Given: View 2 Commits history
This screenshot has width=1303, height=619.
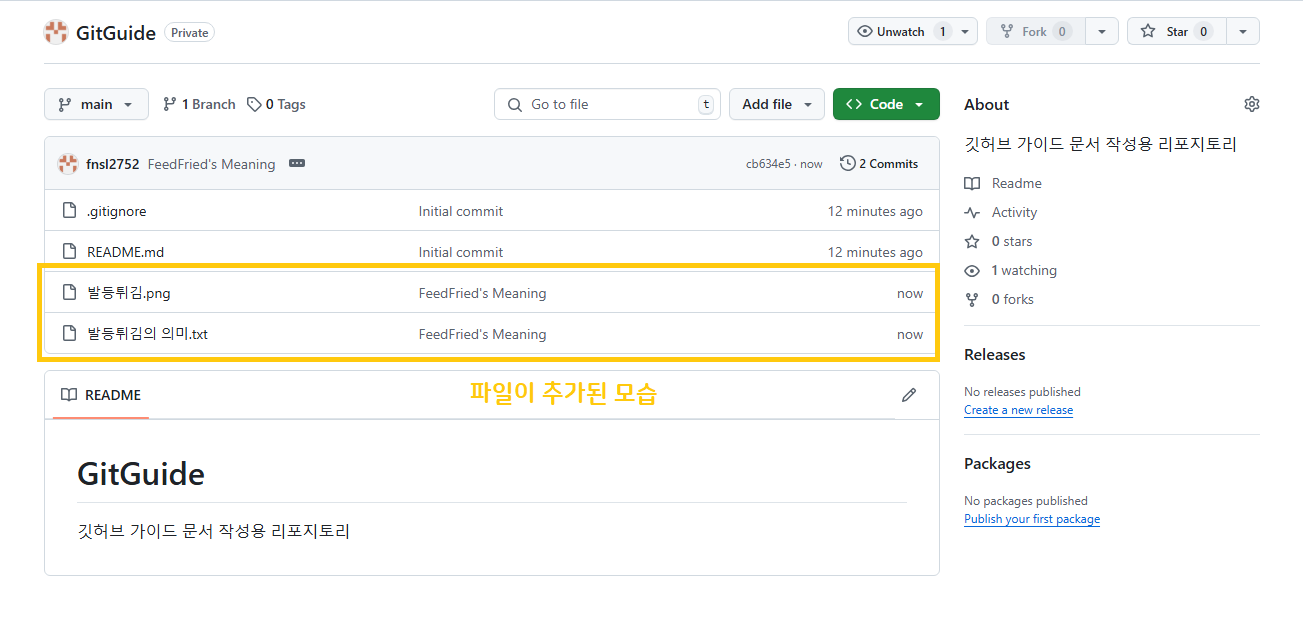Looking at the screenshot, I should [x=878, y=163].
